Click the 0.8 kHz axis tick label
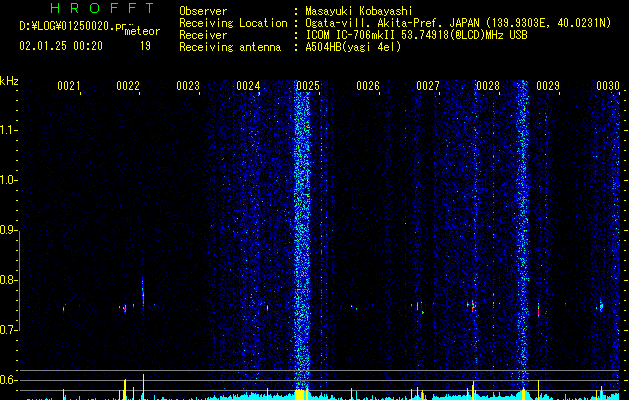This screenshot has width=629, height=400. (x=8, y=280)
